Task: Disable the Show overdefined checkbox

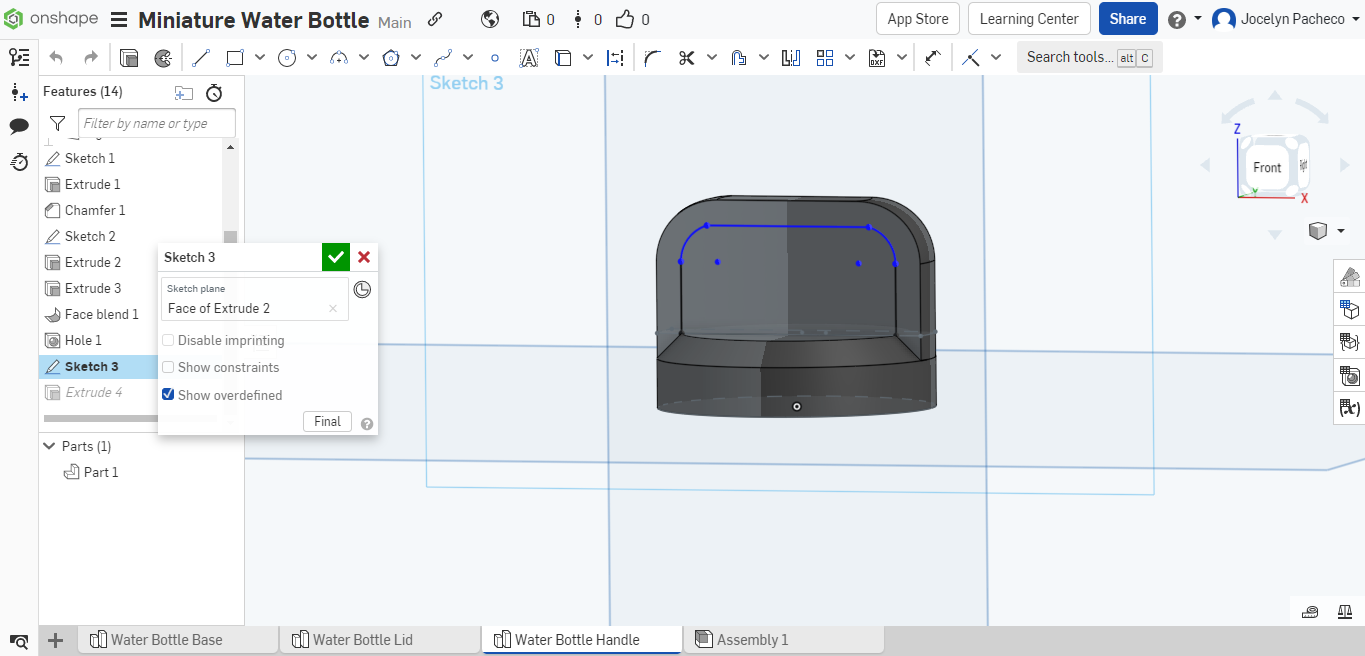Action: (x=167, y=394)
